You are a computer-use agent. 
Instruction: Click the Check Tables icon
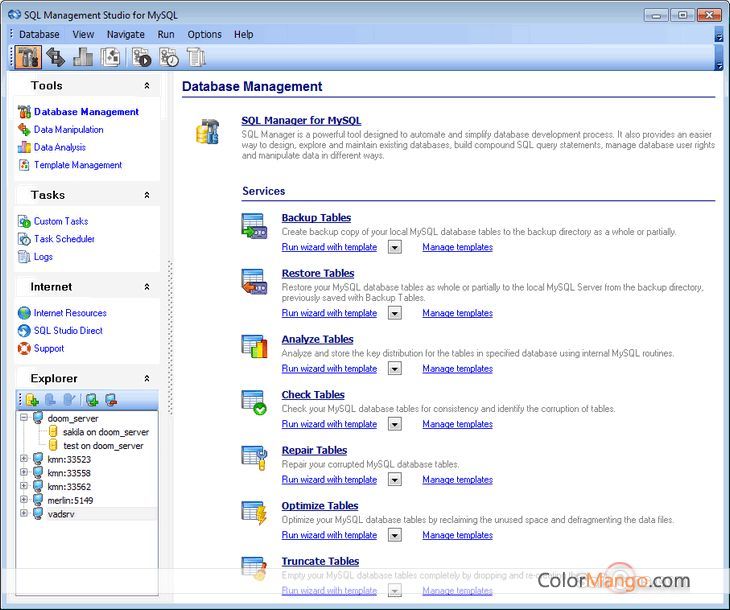254,402
